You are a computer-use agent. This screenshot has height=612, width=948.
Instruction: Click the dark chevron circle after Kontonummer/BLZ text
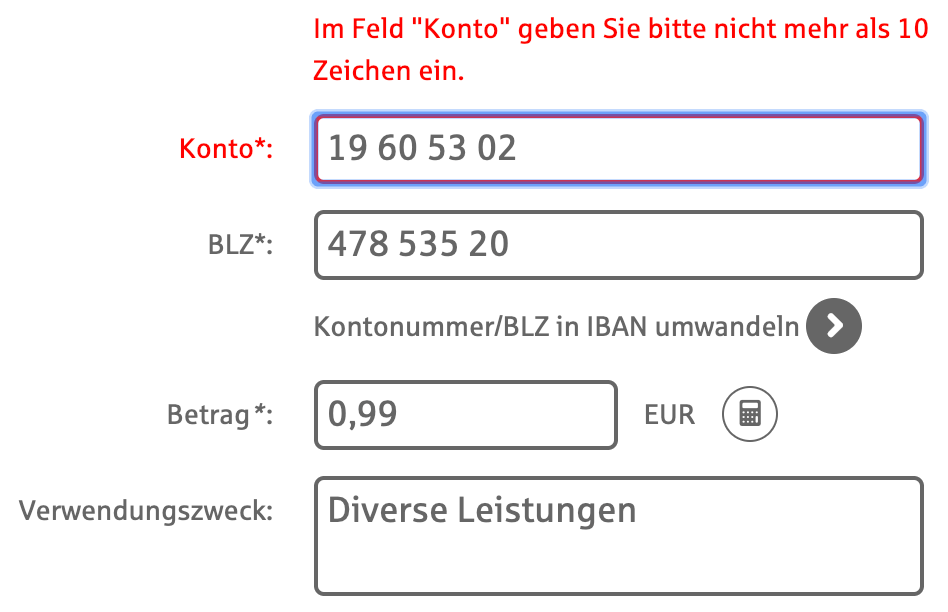[x=833, y=326]
